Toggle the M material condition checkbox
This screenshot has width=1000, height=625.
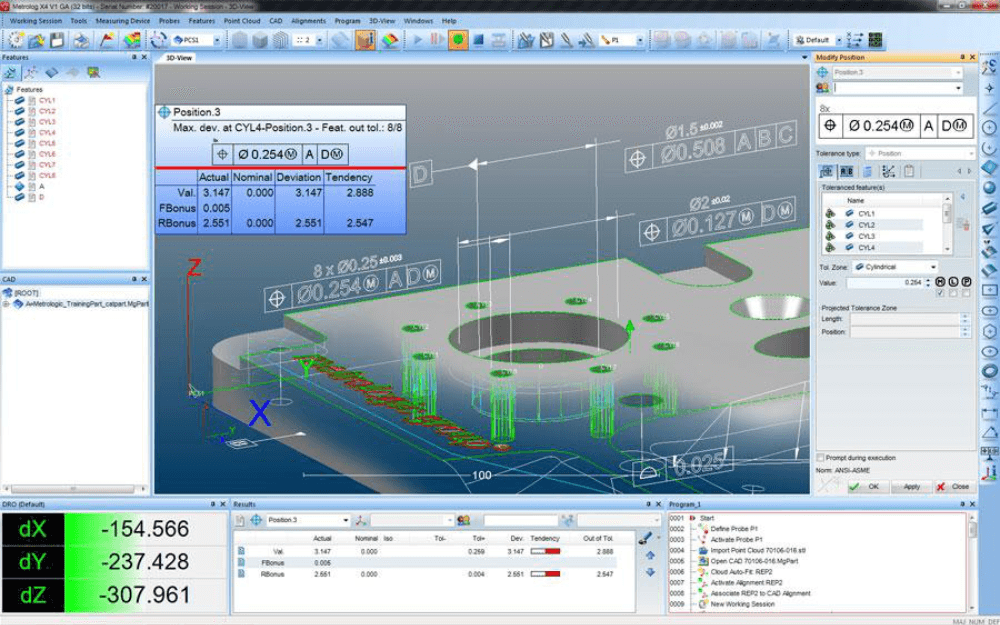(x=940, y=293)
